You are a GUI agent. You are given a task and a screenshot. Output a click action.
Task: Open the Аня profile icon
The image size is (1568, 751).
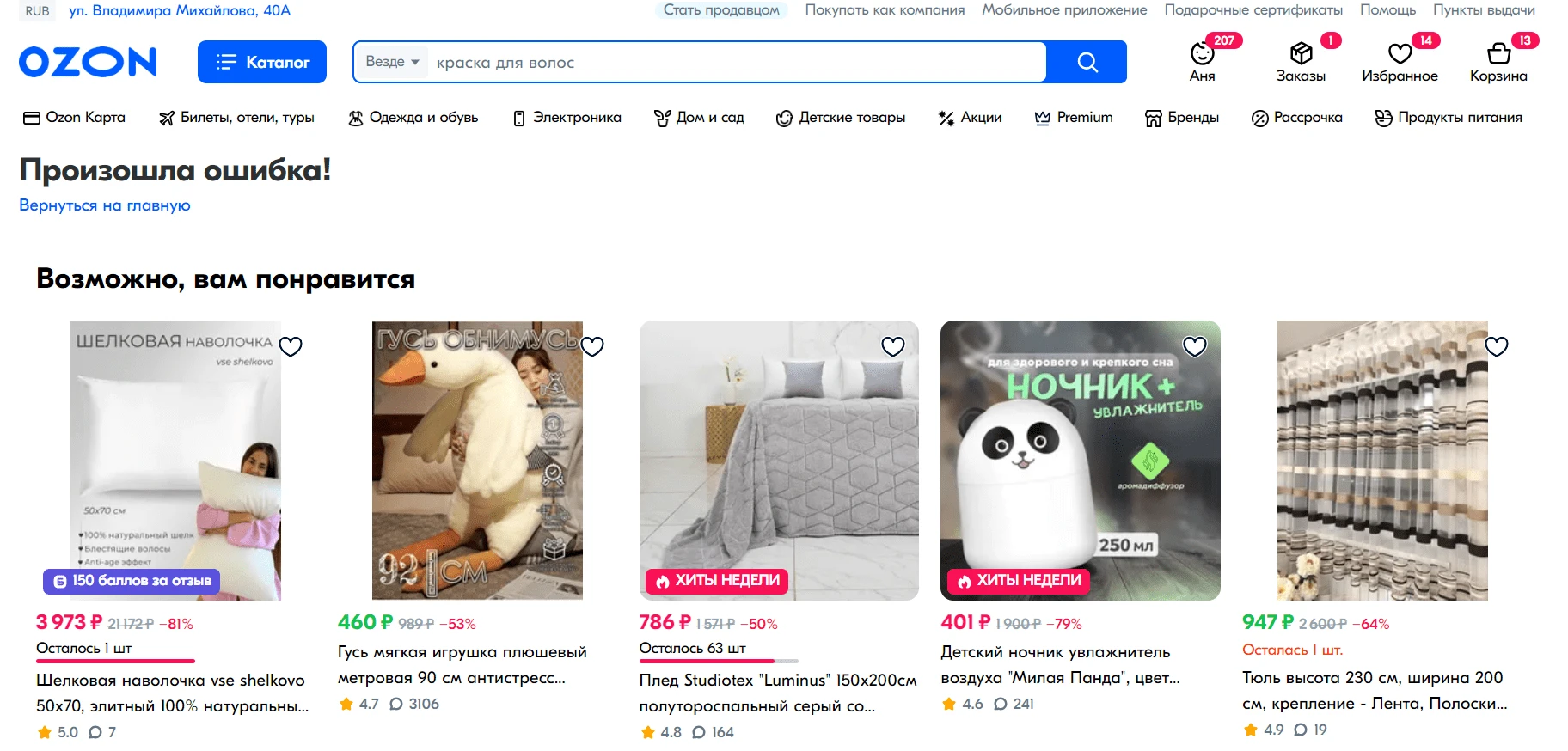point(1202,54)
